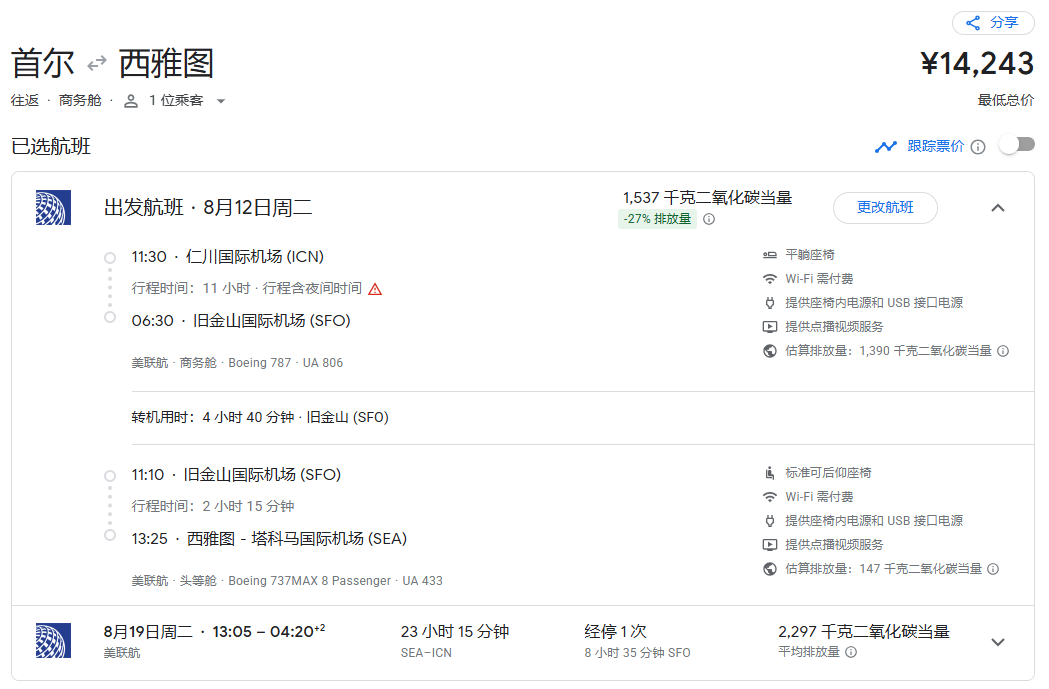The height and width of the screenshot is (689, 1049).
Task: Click the 出发航班 · 8月12日周二 heading
Action: [x=208, y=207]
